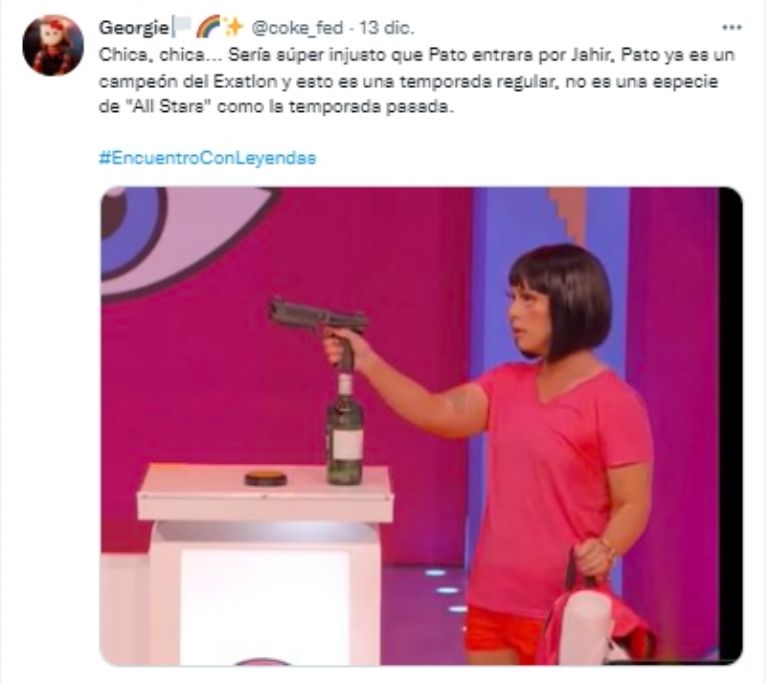This screenshot has height=683, width=768.
Task: Click the sparkles emoji in the name
Action: (233, 27)
